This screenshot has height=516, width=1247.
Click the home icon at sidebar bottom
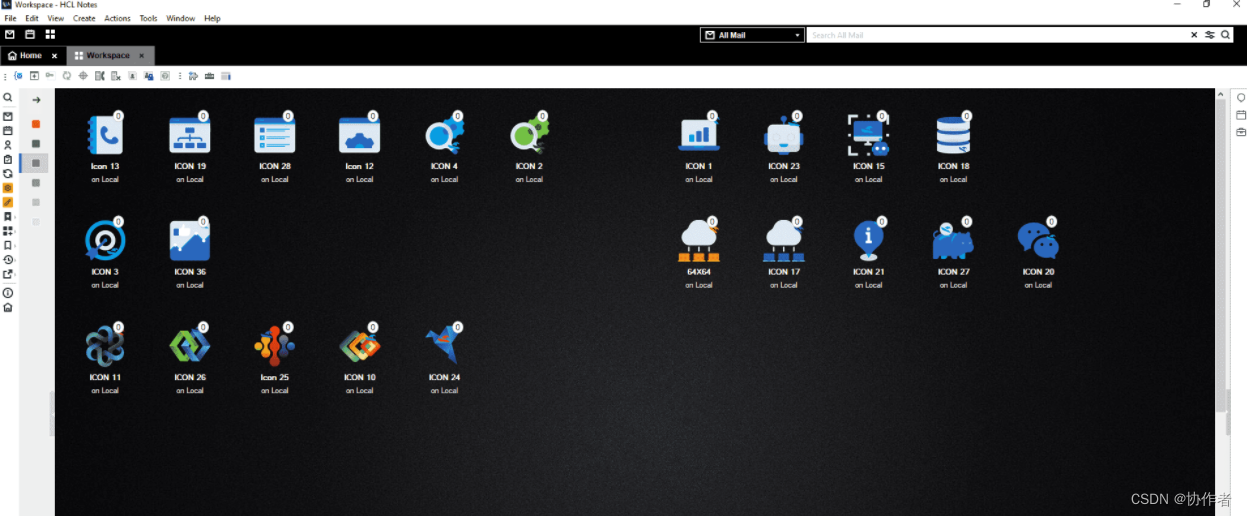(x=8, y=307)
